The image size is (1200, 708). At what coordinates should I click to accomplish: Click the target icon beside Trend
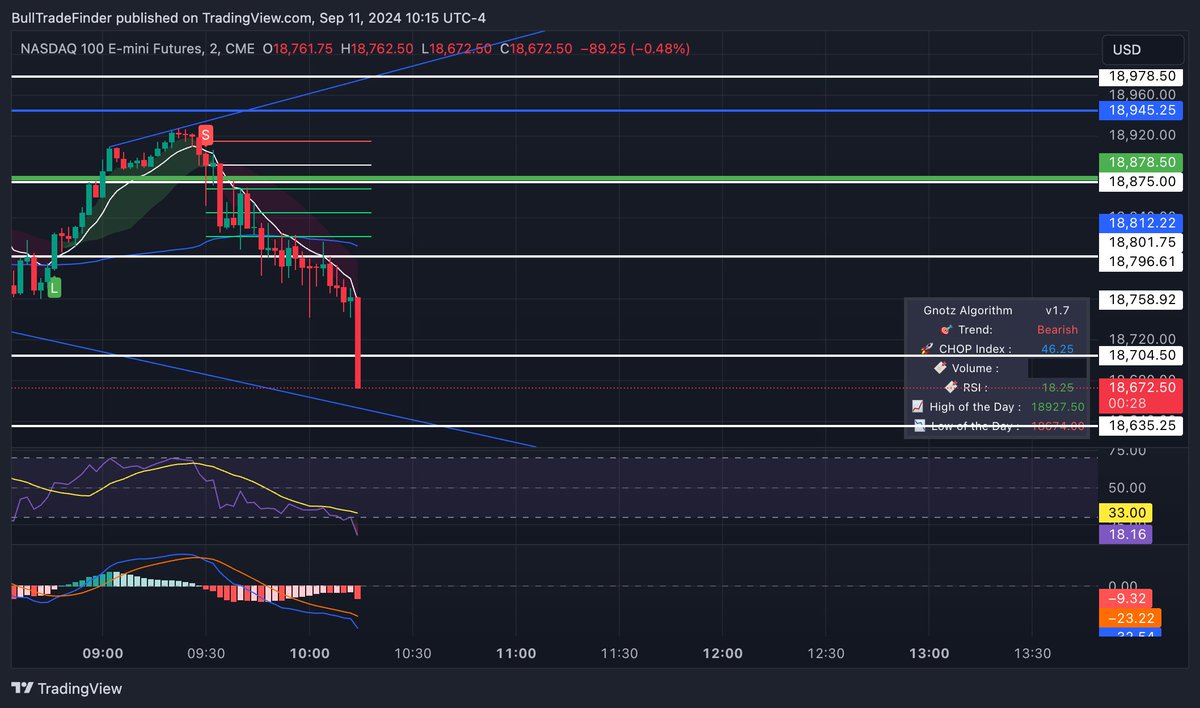pyautogui.click(x=945, y=329)
